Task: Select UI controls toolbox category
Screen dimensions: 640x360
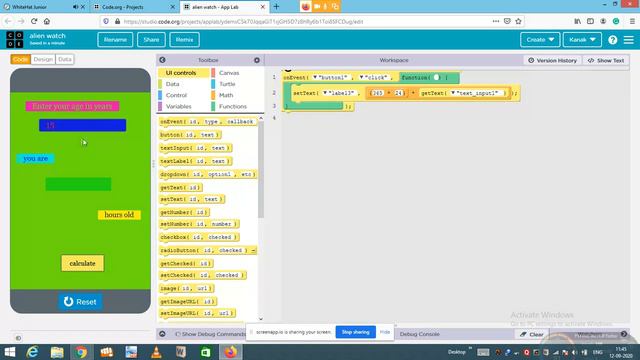Action: point(184,73)
